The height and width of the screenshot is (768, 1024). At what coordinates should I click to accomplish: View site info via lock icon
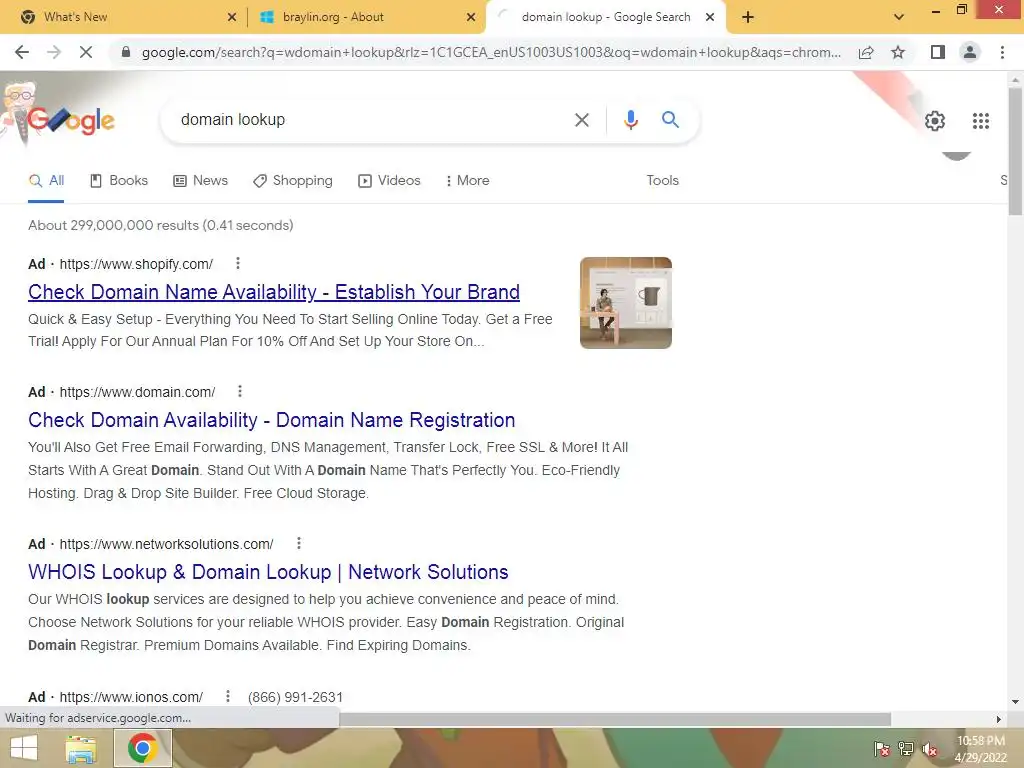pyautogui.click(x=125, y=52)
